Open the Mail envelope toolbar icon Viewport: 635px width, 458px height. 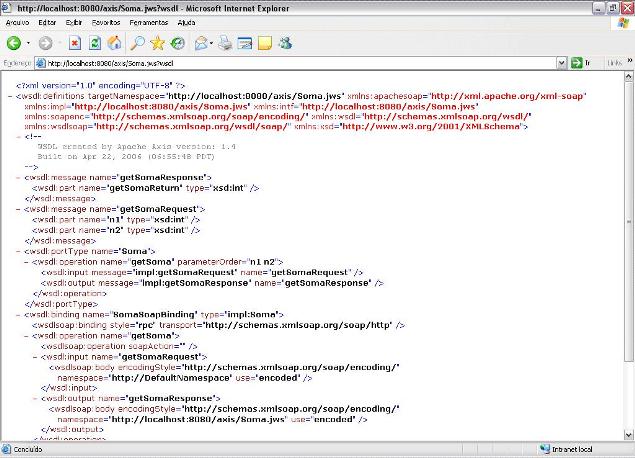click(203, 44)
